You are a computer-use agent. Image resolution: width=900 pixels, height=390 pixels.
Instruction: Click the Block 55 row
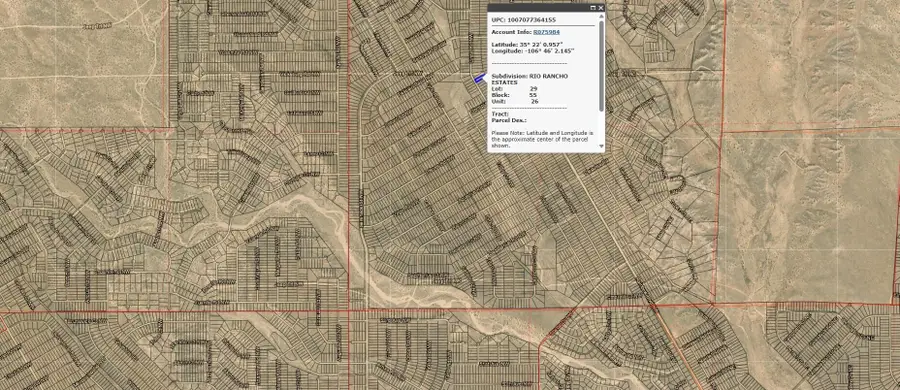click(x=514, y=95)
